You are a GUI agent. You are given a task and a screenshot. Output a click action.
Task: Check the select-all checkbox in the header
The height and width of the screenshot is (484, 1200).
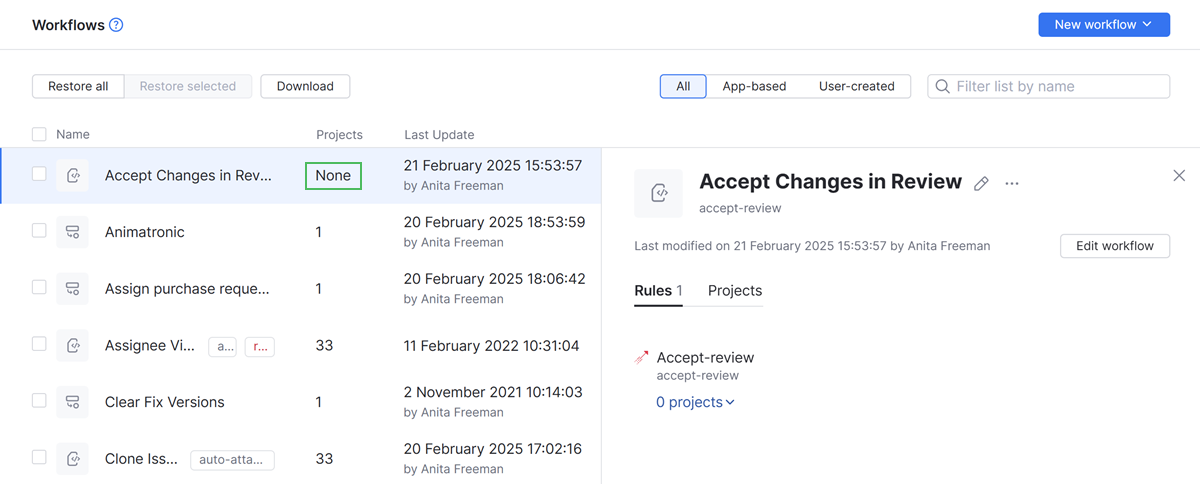[39, 134]
